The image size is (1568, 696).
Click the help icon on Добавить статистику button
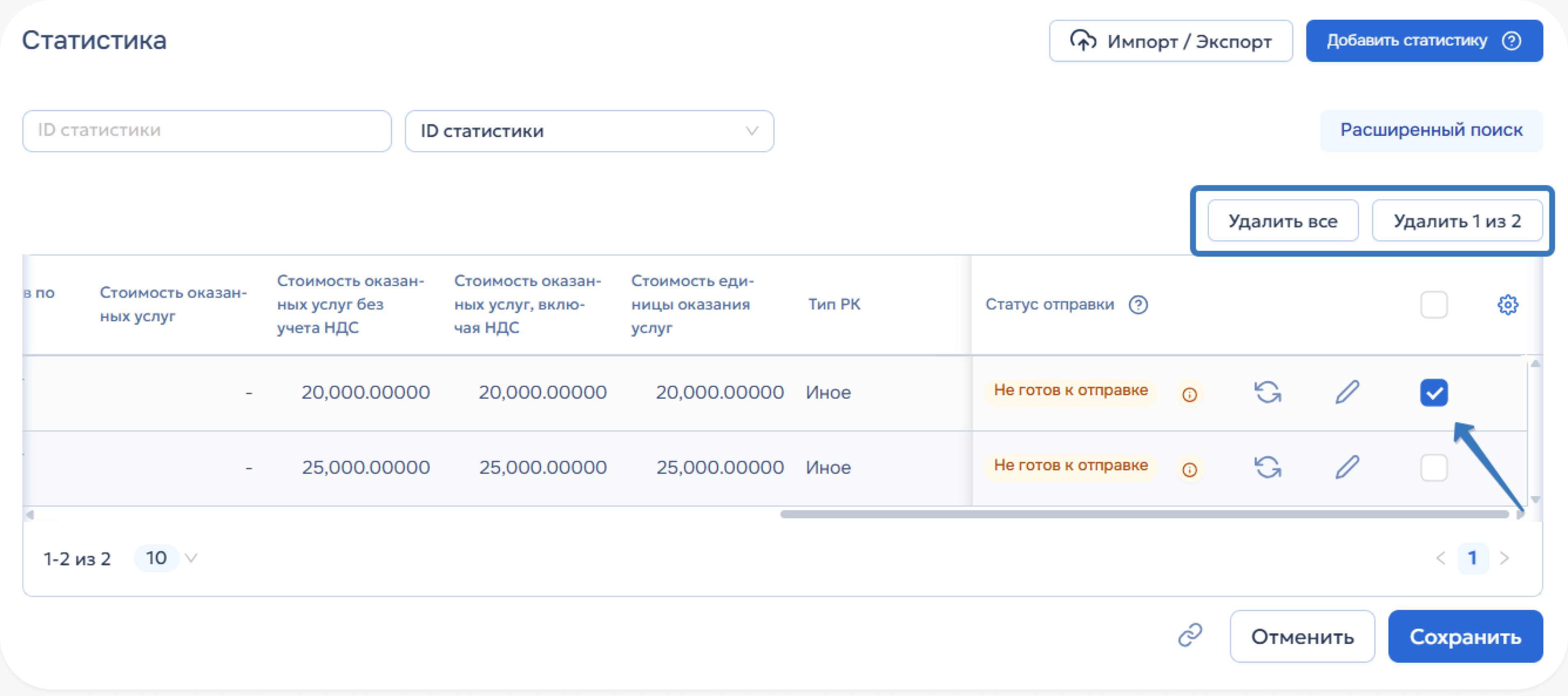point(1511,41)
